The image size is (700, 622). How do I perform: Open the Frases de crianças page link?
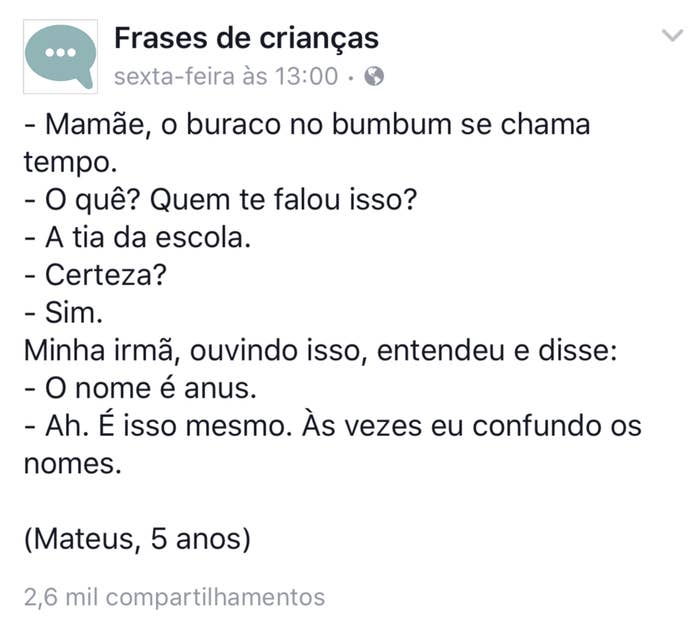pyautogui.click(x=246, y=39)
